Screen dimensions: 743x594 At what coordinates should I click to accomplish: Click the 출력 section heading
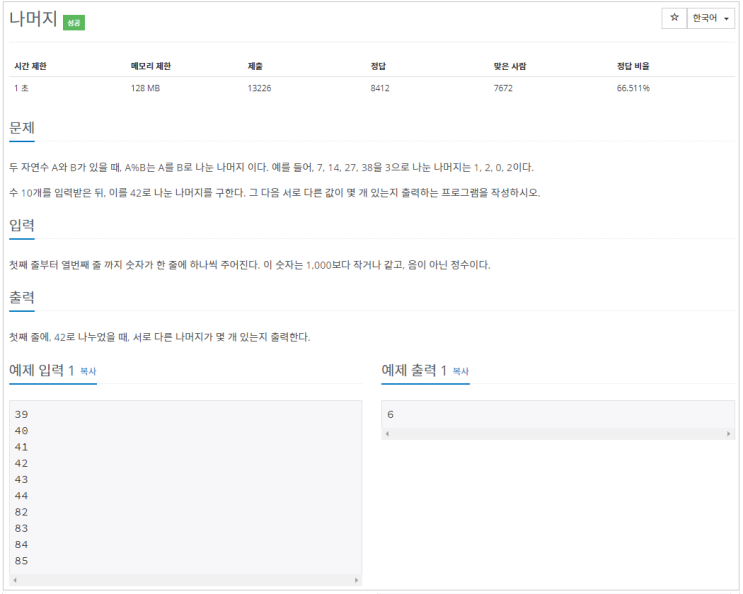[x=22, y=297]
